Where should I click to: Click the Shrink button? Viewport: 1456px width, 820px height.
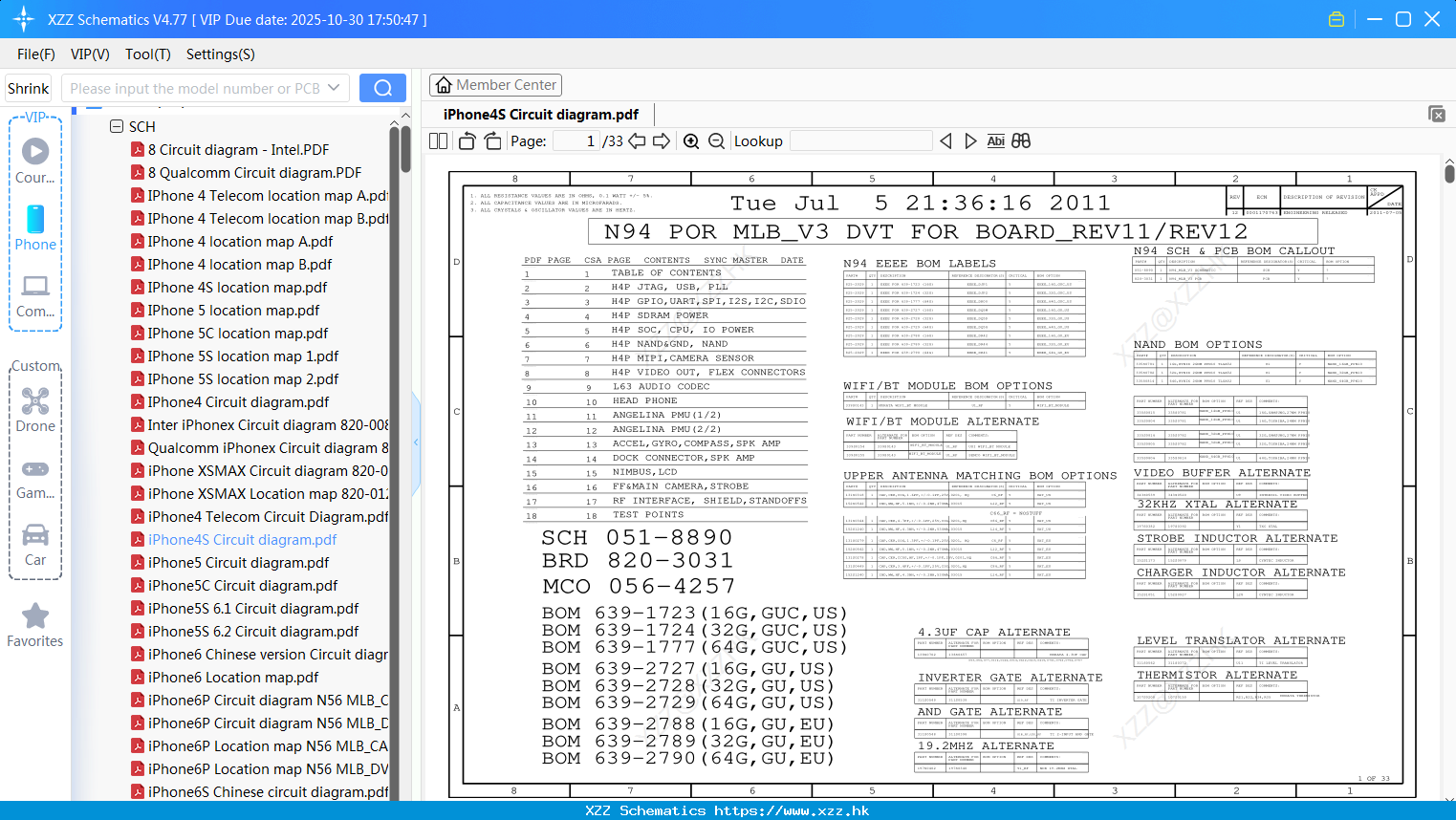pyautogui.click(x=28, y=88)
